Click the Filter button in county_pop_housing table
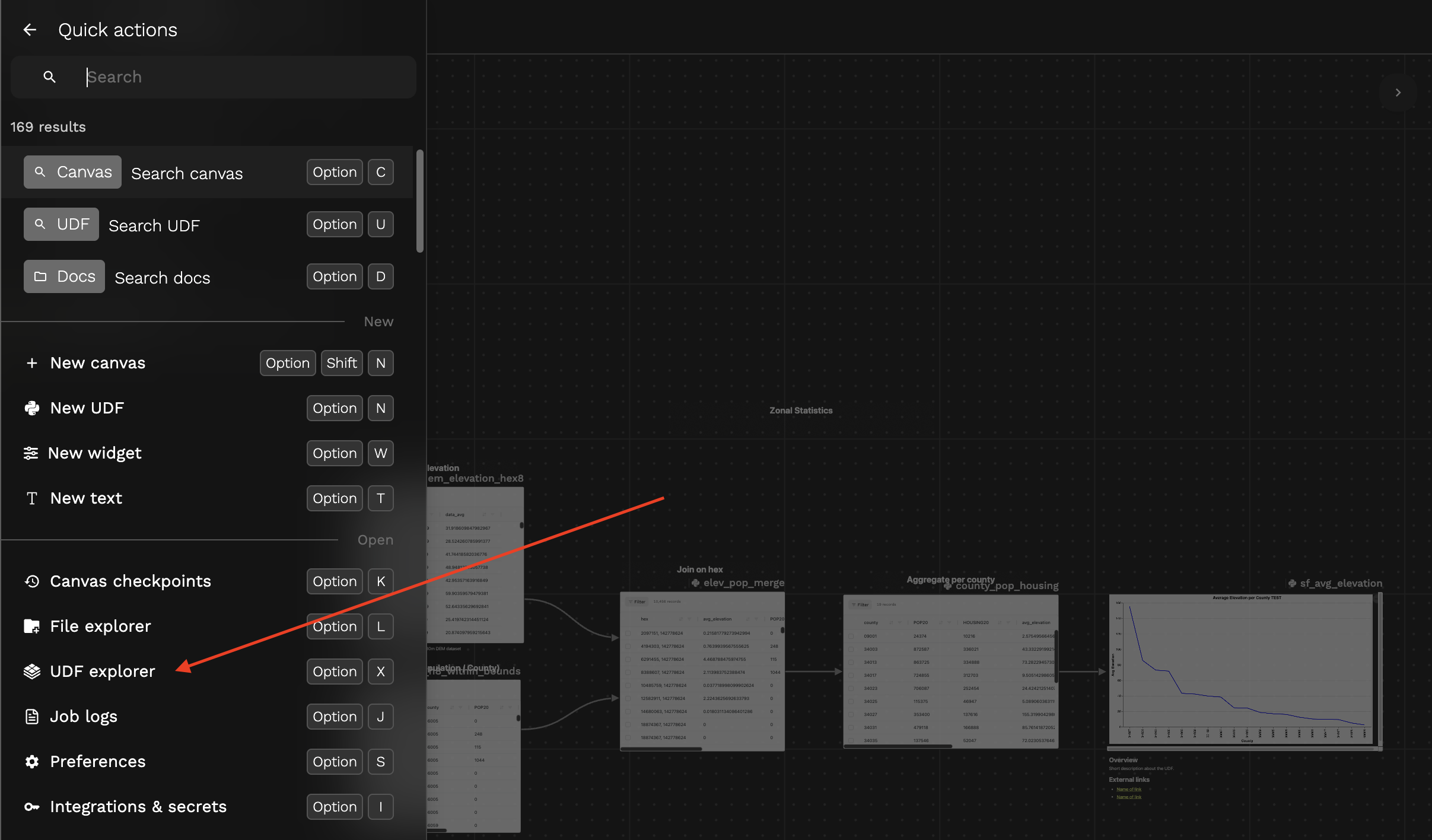 tap(860, 604)
